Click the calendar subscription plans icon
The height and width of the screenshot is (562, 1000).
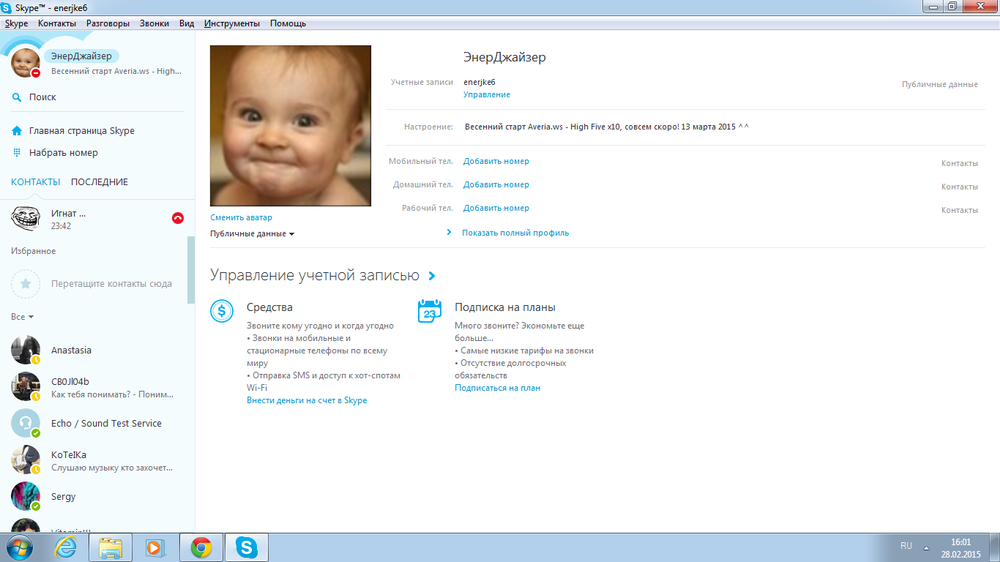click(x=429, y=311)
